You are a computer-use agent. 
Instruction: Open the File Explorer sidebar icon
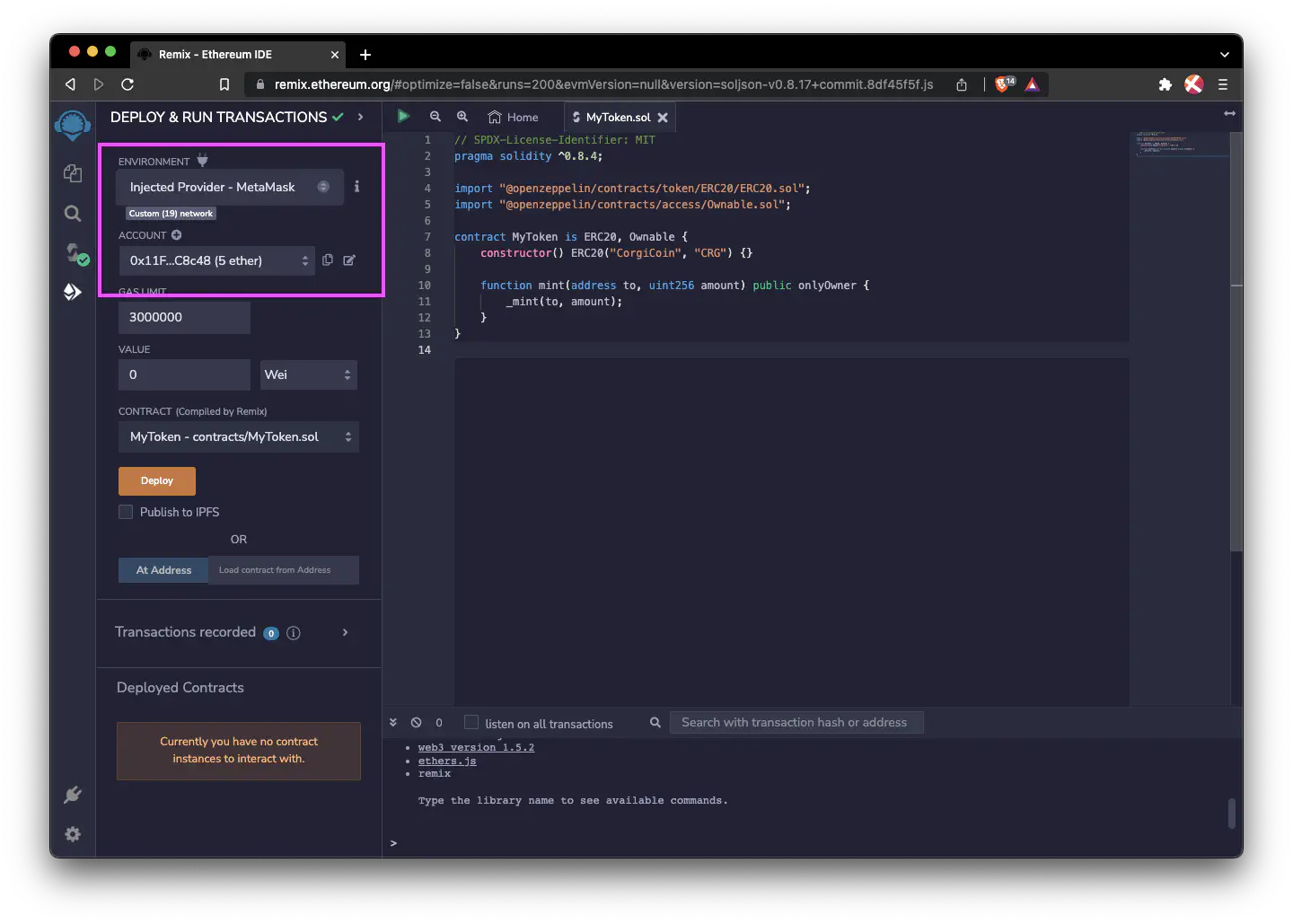coord(73,173)
